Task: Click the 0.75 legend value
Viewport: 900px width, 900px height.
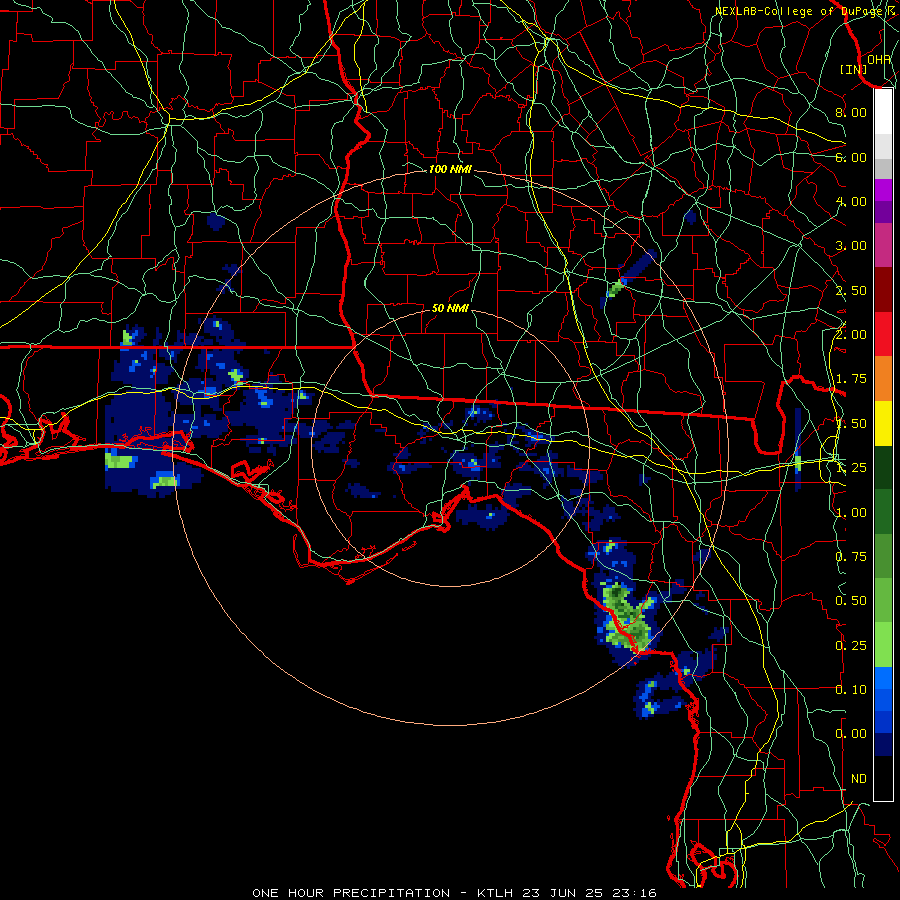Action: (x=851, y=557)
